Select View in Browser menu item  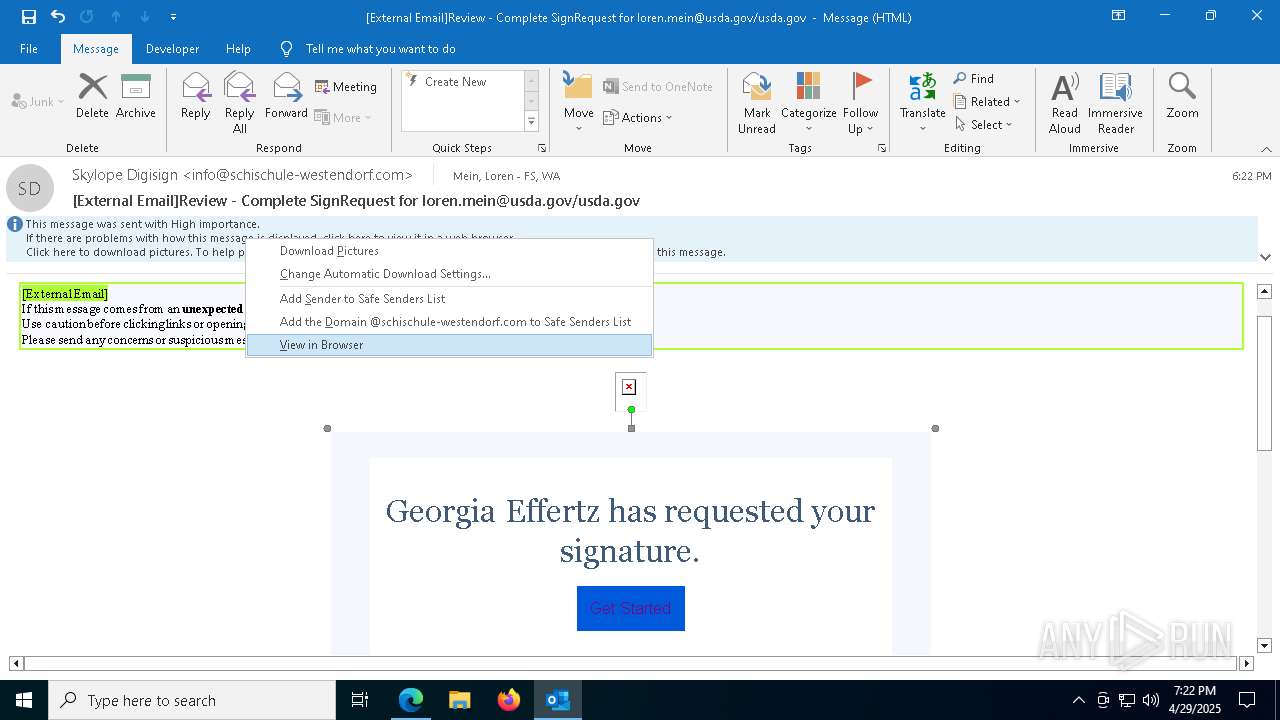[x=450, y=345]
